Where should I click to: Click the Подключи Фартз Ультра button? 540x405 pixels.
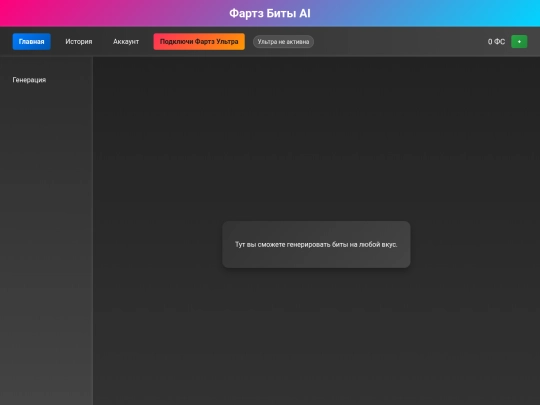(199, 42)
